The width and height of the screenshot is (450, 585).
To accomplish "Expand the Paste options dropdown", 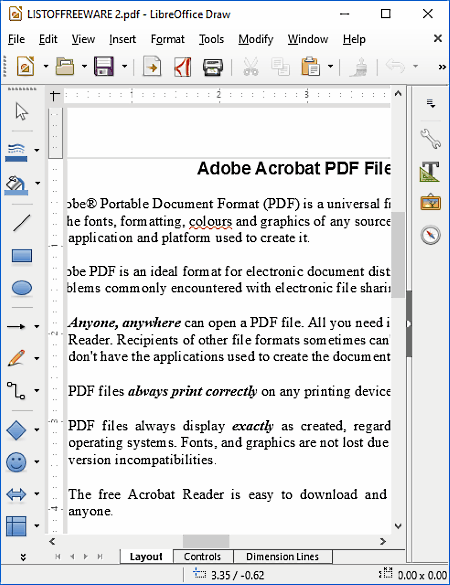I will click(x=331, y=67).
